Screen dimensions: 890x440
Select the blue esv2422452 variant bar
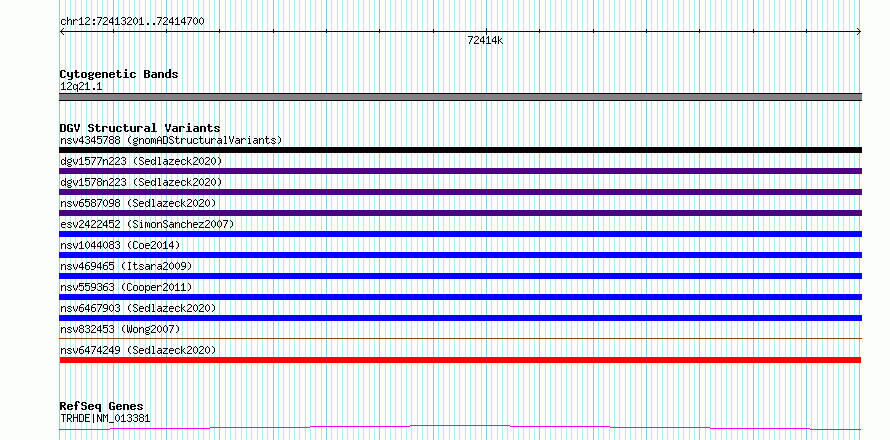(460, 234)
